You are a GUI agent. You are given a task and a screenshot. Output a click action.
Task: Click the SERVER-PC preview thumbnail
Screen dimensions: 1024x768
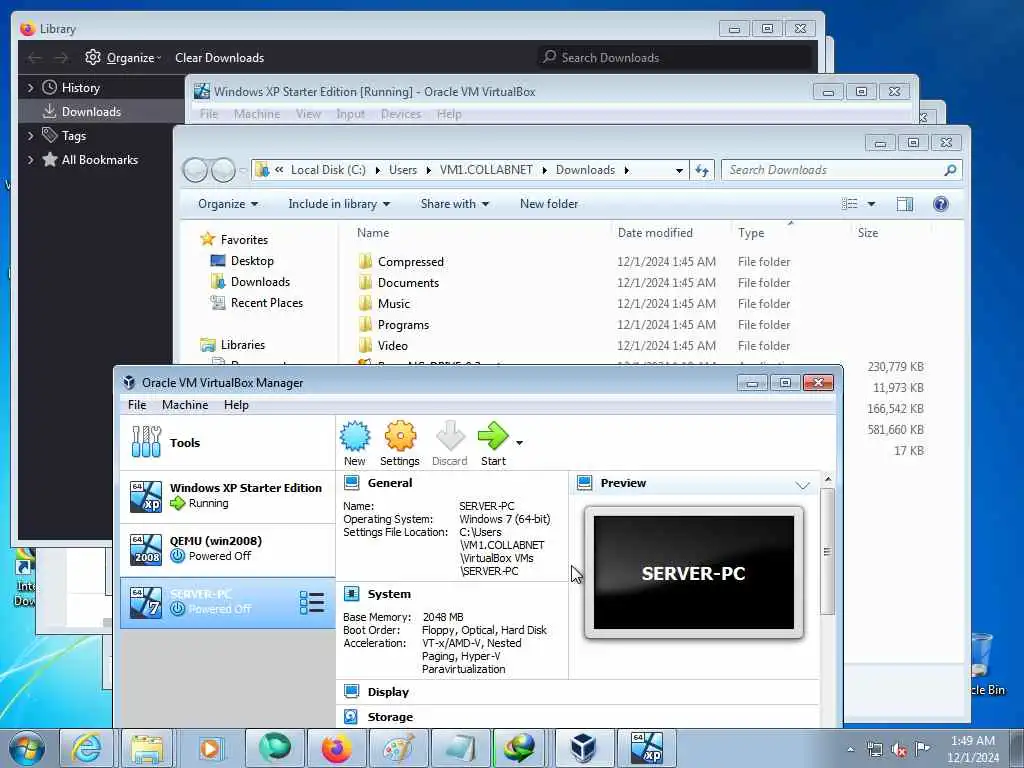click(694, 573)
